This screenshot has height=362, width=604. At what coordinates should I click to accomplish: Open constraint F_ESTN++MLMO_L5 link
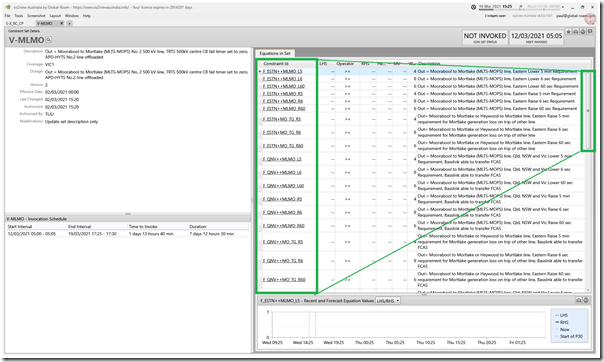(282, 72)
